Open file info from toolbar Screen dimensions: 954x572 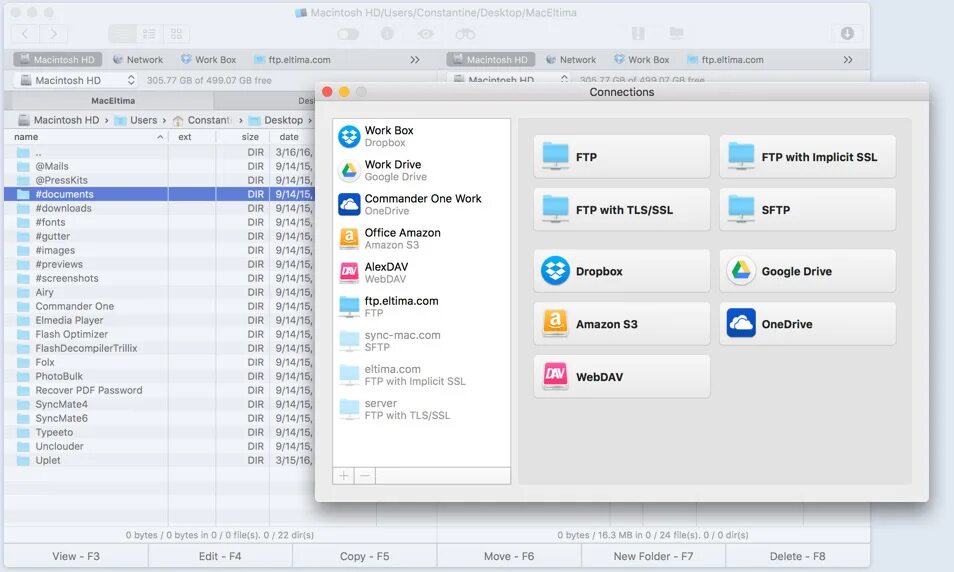click(387, 34)
